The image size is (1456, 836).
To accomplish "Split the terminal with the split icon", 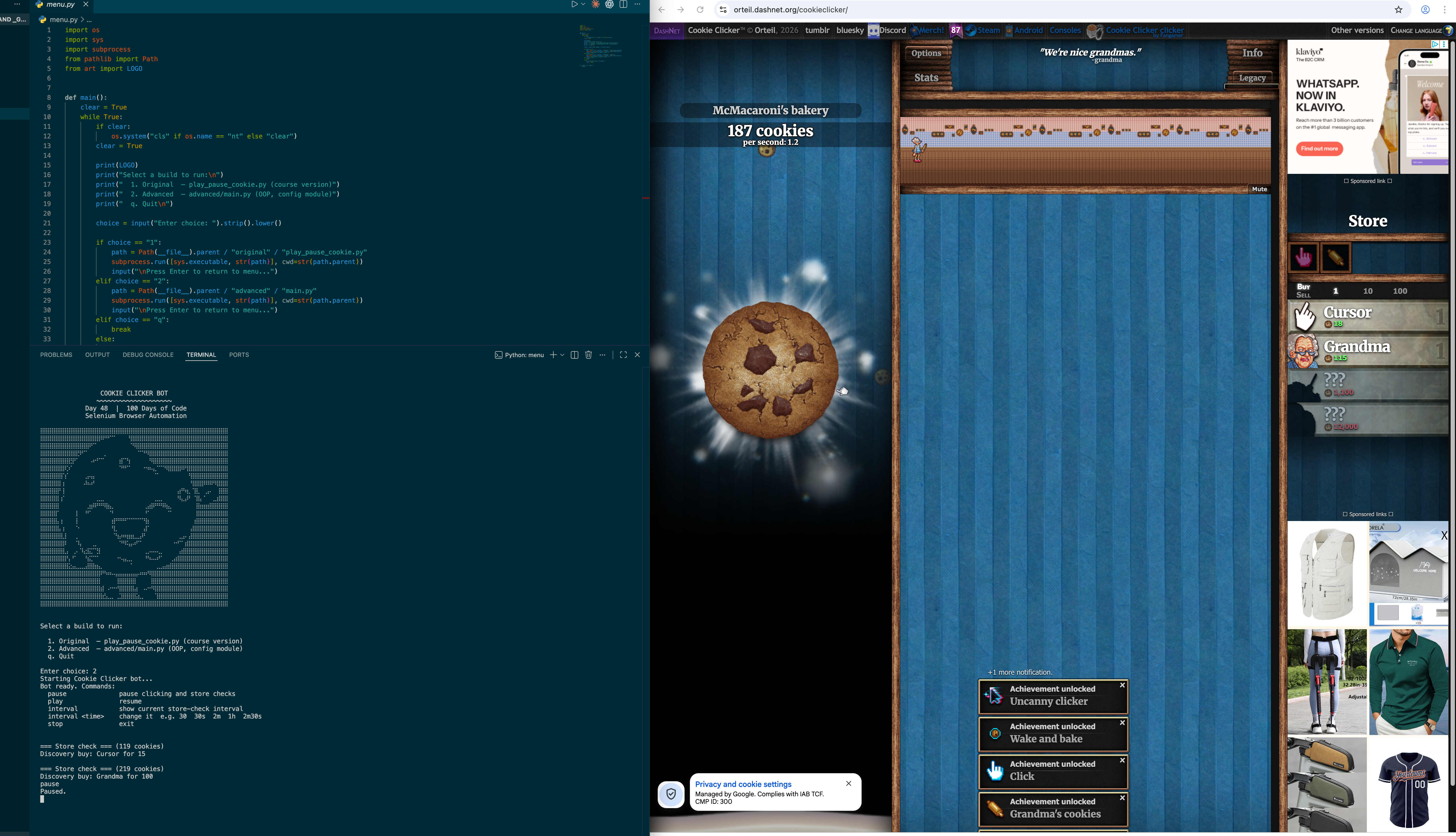I will (x=575, y=355).
